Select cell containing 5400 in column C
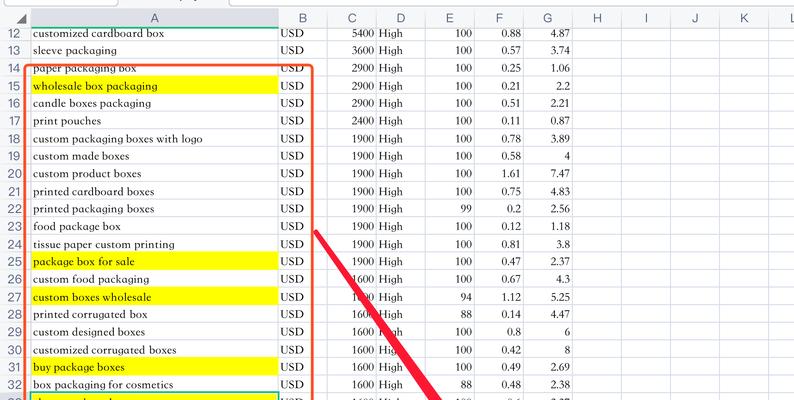Screen dimensions: 794x400 click(352, 33)
